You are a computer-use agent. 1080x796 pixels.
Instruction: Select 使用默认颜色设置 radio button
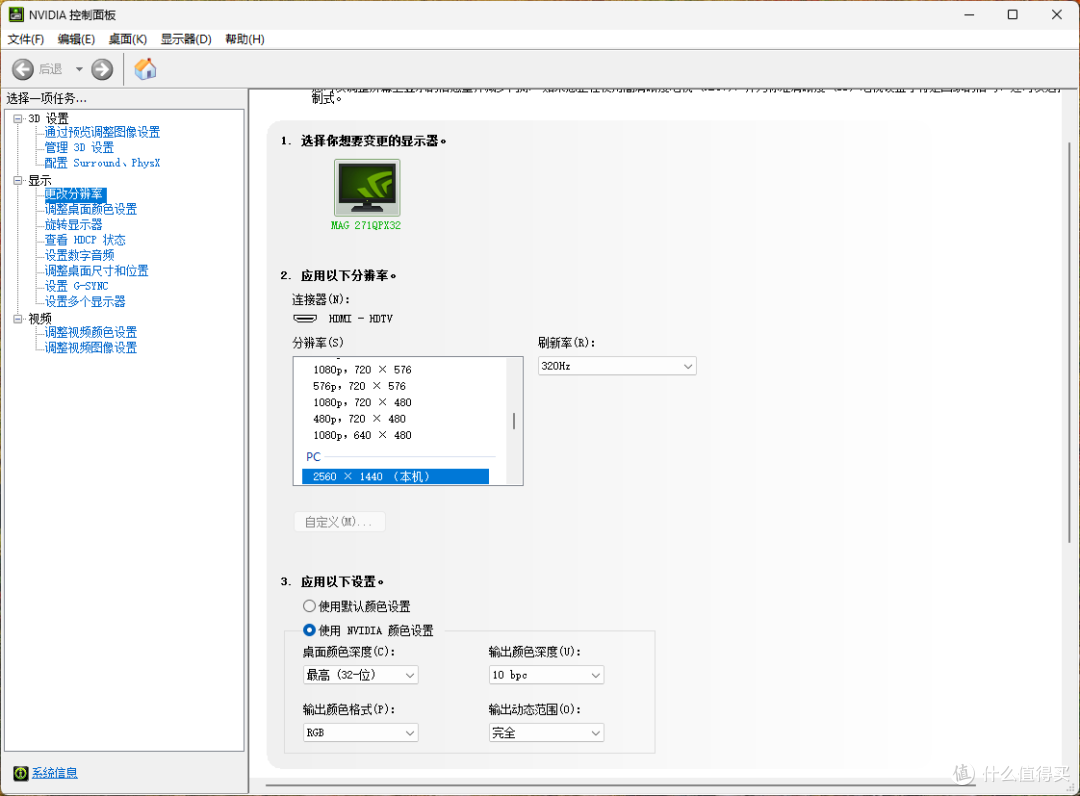pos(309,606)
